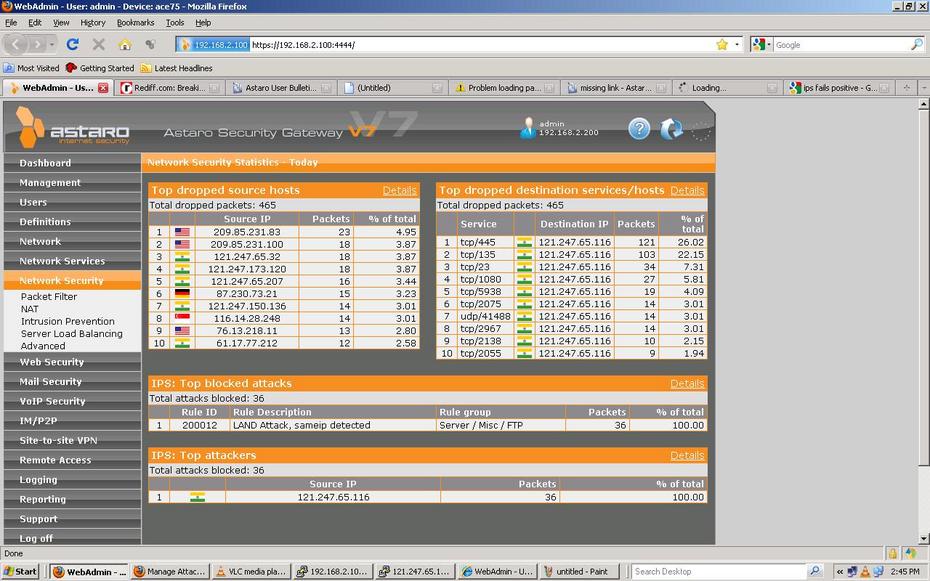
Task: Click Log off in the sidebar
Action: (x=72, y=538)
